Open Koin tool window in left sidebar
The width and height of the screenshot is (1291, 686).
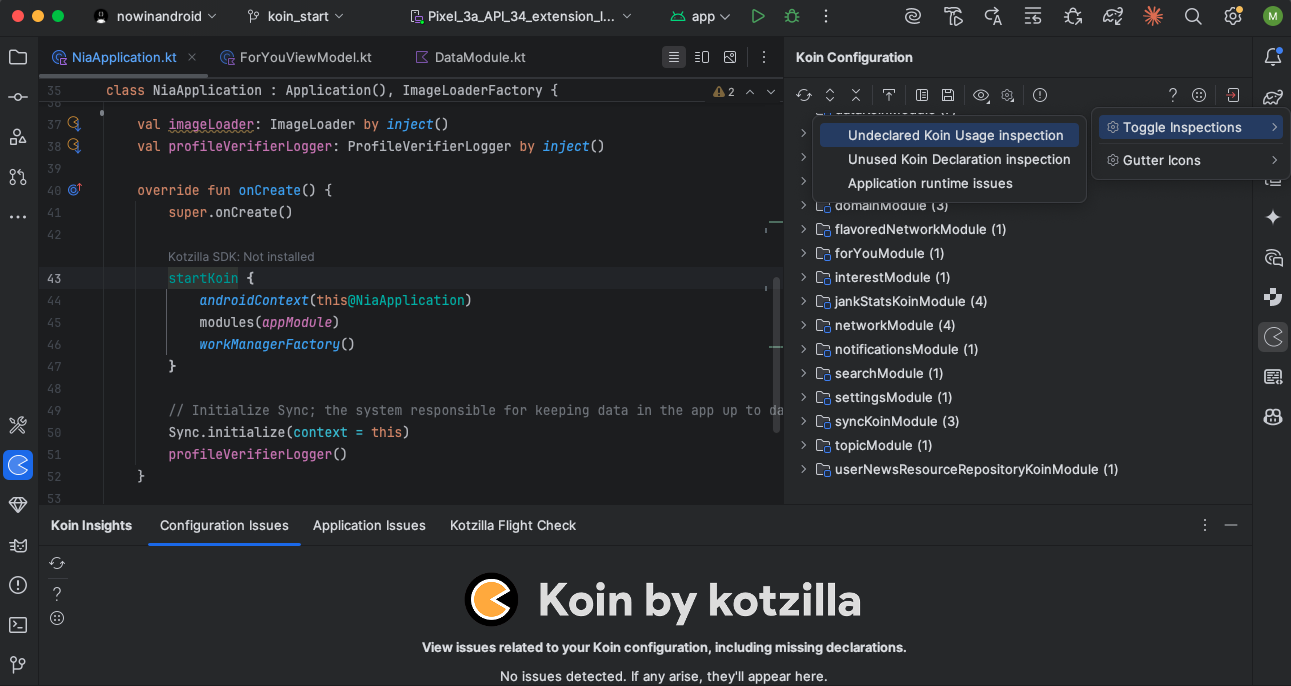click(18, 465)
